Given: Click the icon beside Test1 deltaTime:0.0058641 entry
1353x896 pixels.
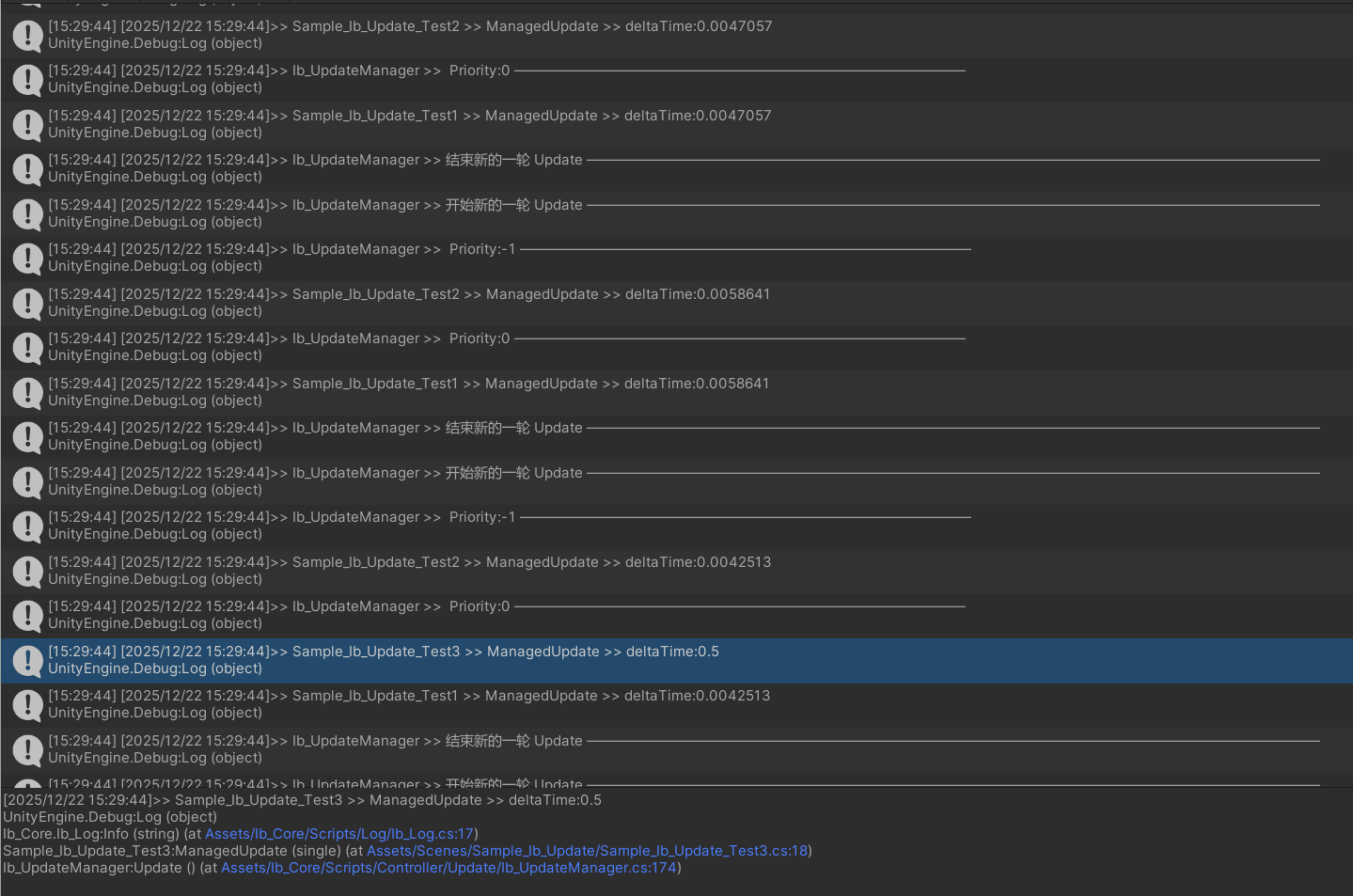Looking at the screenshot, I should point(26,392).
